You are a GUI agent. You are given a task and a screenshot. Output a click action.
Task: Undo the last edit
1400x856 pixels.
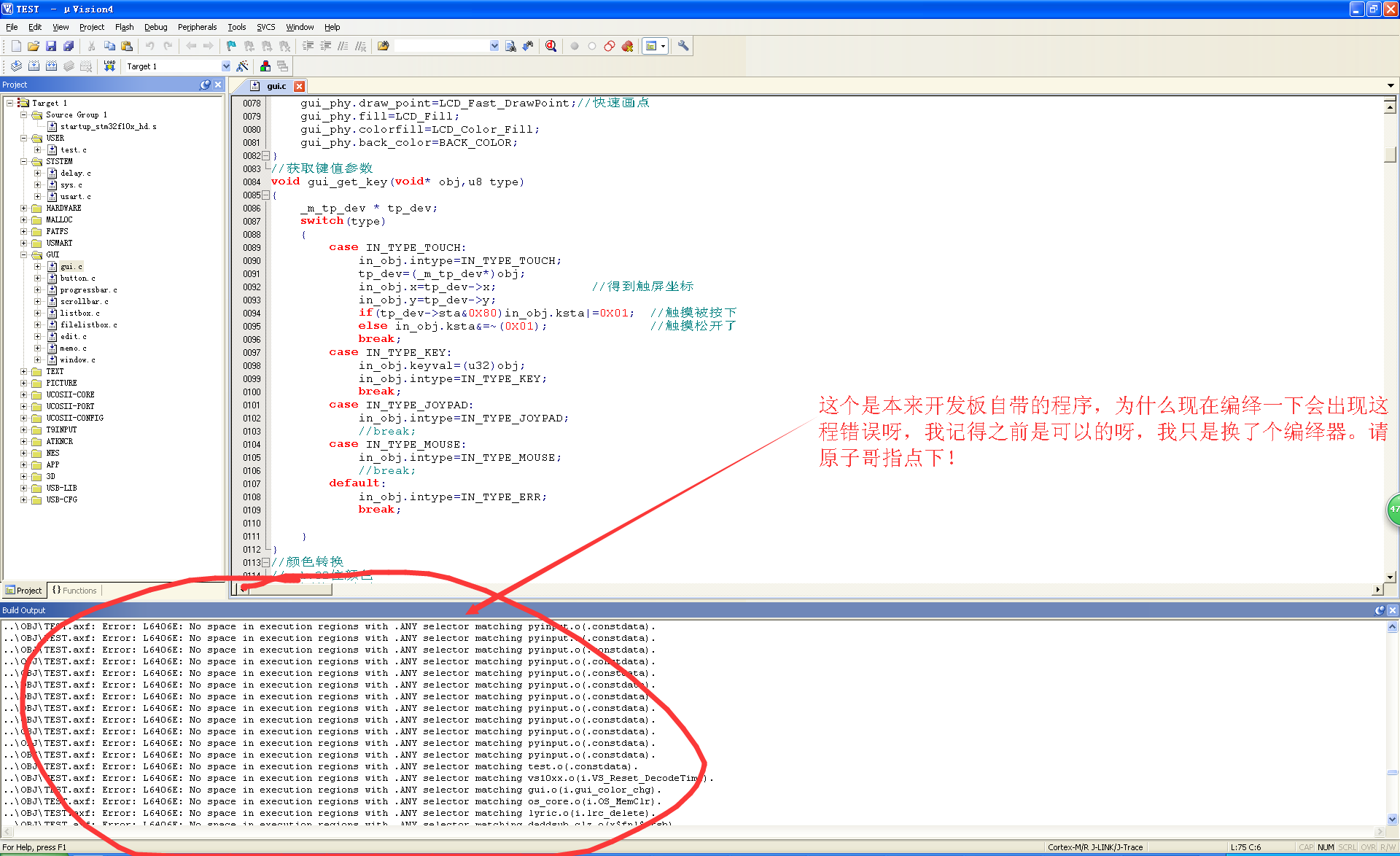[x=150, y=46]
